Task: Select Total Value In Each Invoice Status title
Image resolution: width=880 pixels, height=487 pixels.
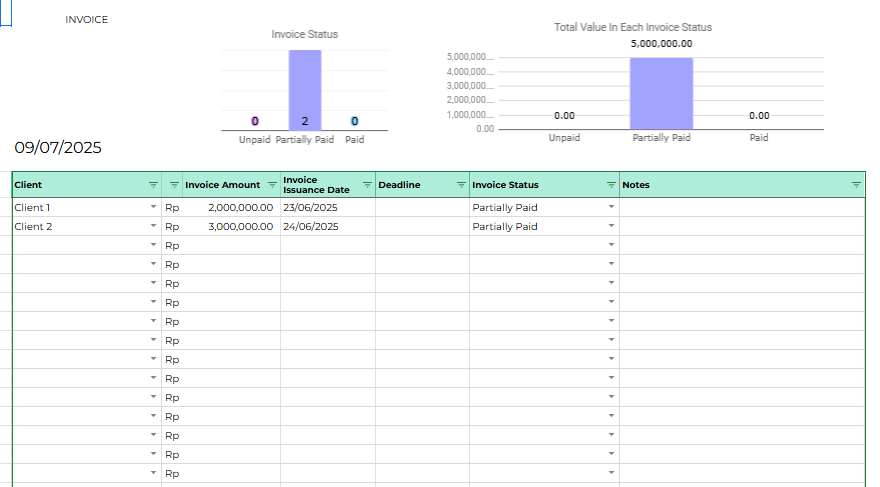Action: (x=633, y=27)
